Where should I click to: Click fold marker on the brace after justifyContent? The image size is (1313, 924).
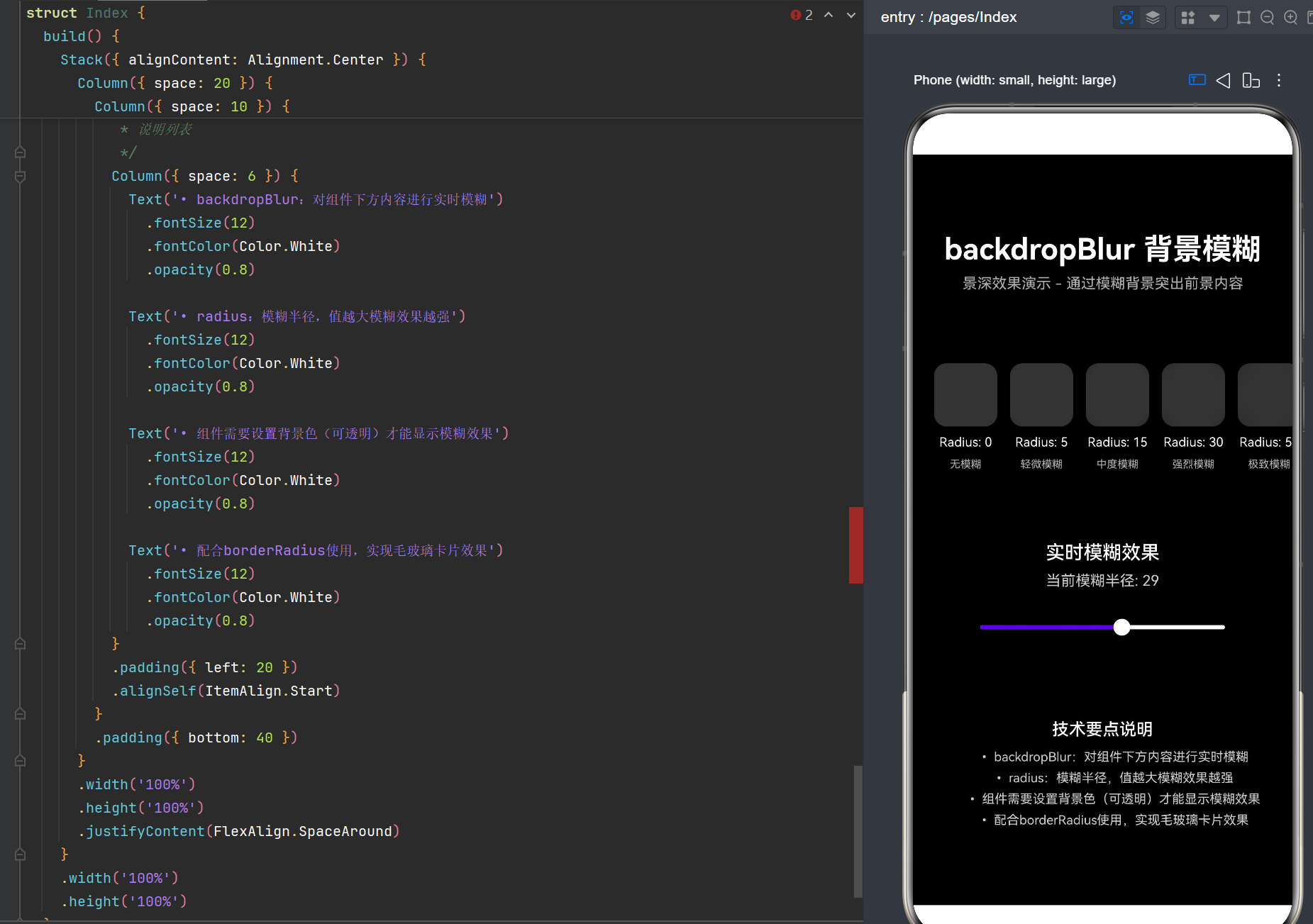(20, 855)
